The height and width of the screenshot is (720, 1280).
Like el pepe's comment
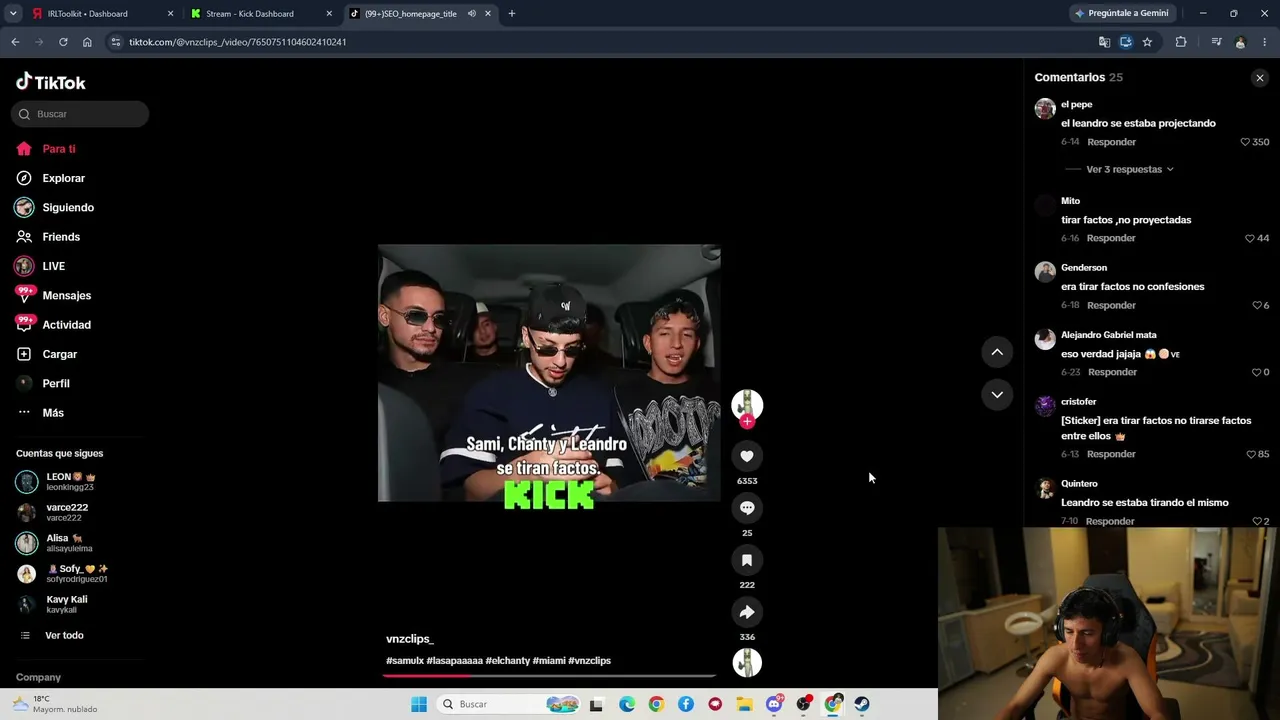pos(1245,142)
